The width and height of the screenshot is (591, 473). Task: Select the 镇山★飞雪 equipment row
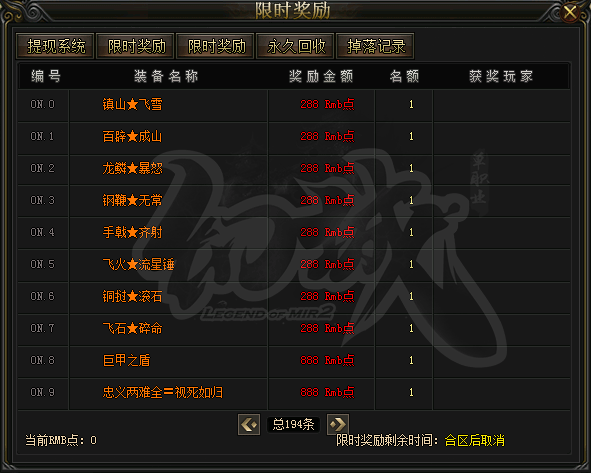pyautogui.click(x=293, y=105)
